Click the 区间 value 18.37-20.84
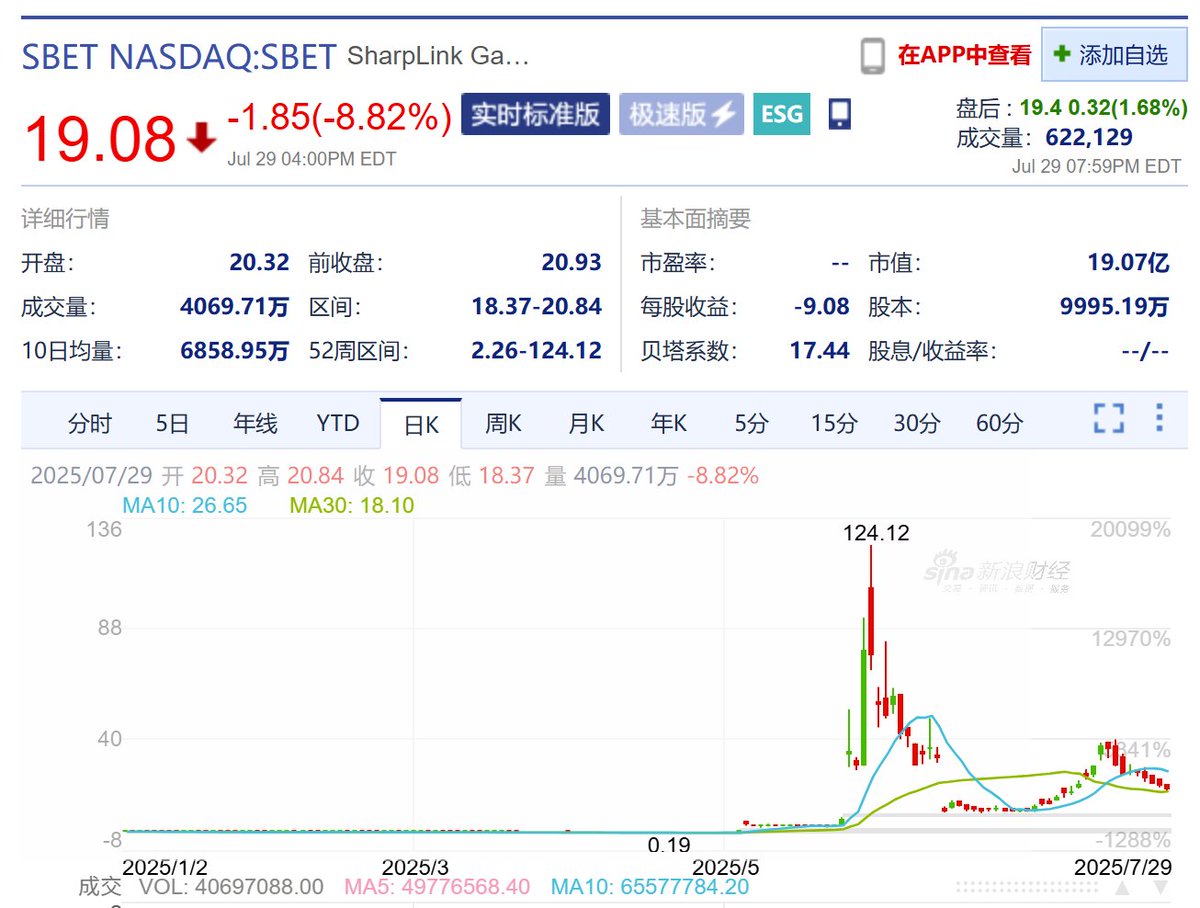The image size is (1200, 908). point(537,307)
